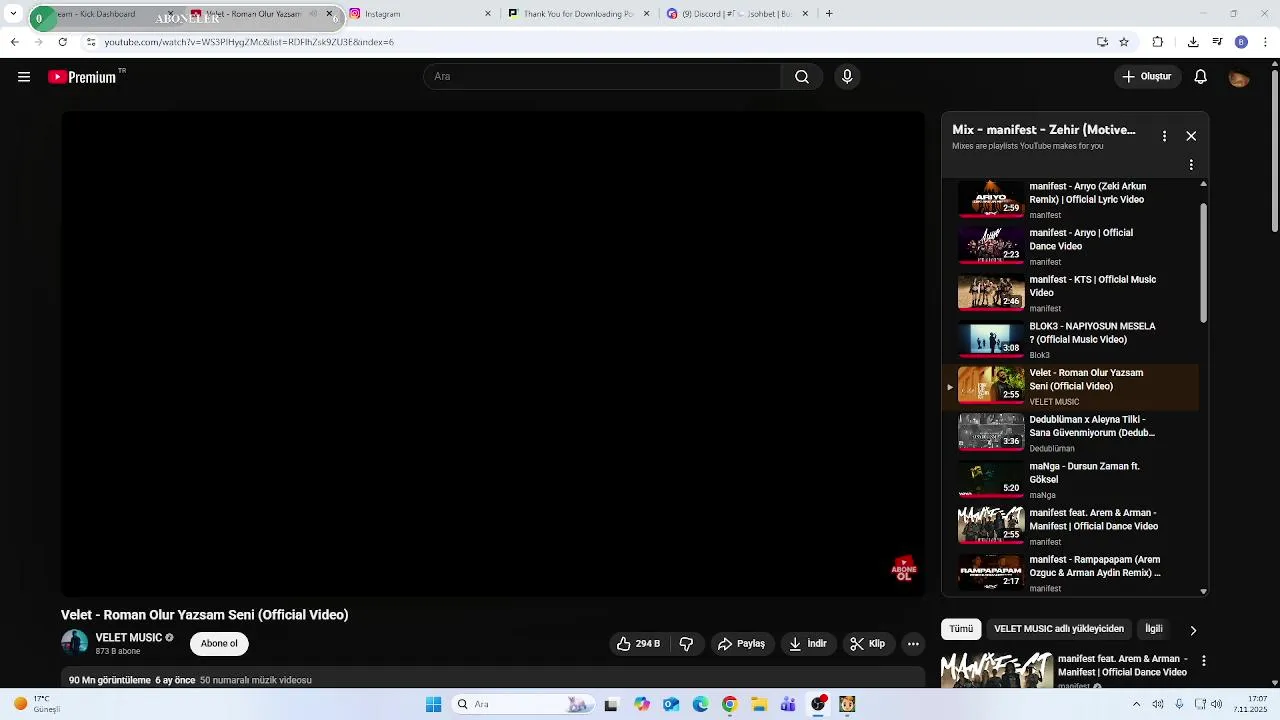The height and width of the screenshot is (720, 1280).
Task: Click the search magnifier button
Action: click(802, 77)
